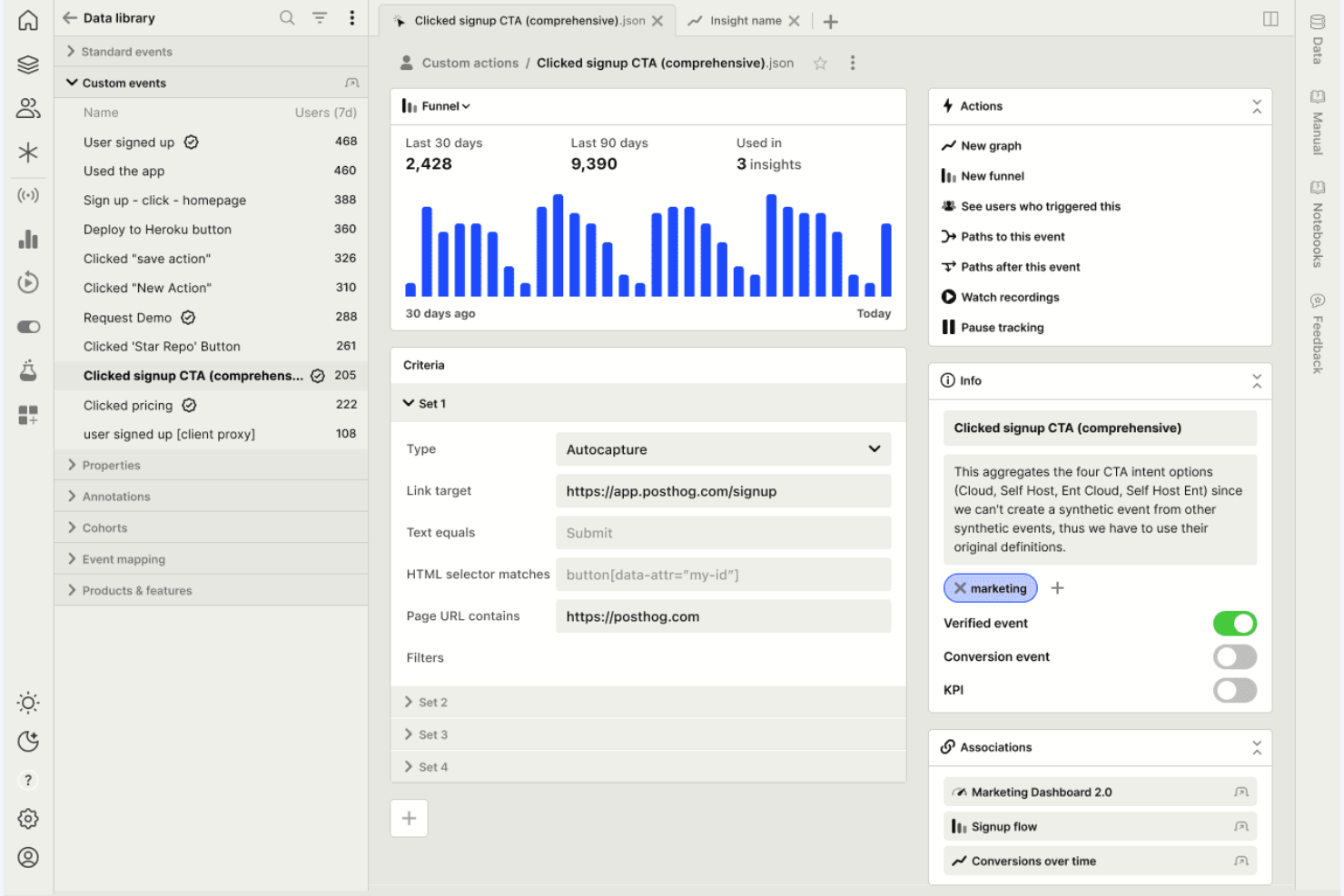Screen dimensions: 1344x896
Task: Open the data management layers icon
Action: tap(28, 64)
